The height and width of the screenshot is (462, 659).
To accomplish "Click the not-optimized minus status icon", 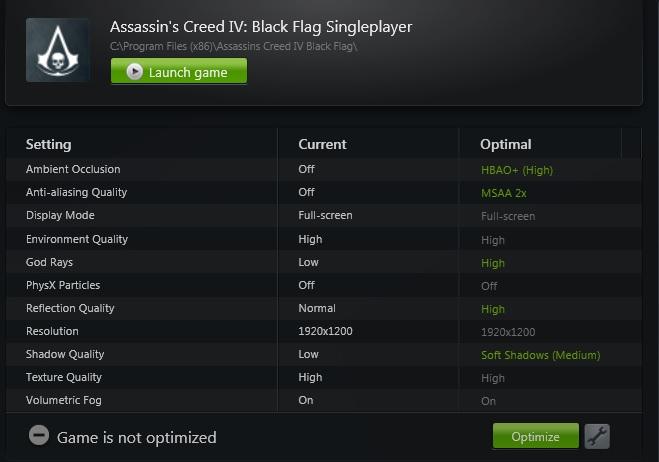I will (x=38, y=437).
